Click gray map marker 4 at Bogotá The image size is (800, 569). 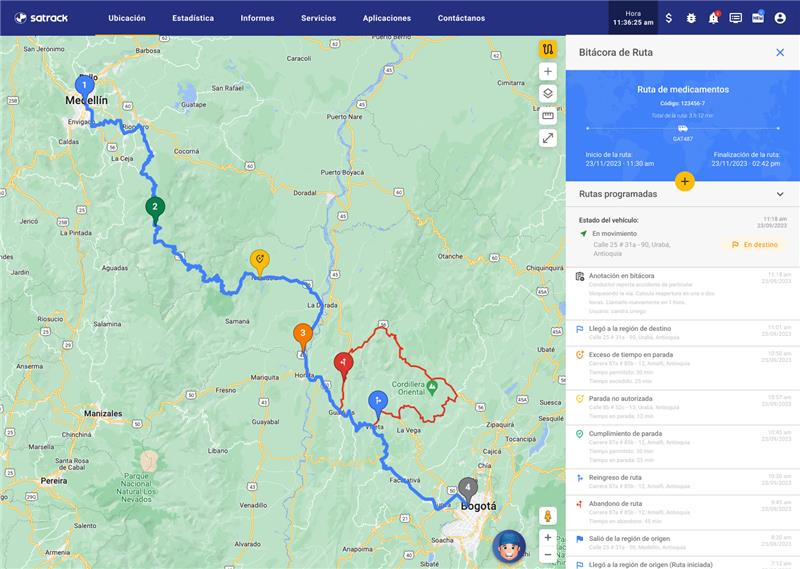[467, 488]
